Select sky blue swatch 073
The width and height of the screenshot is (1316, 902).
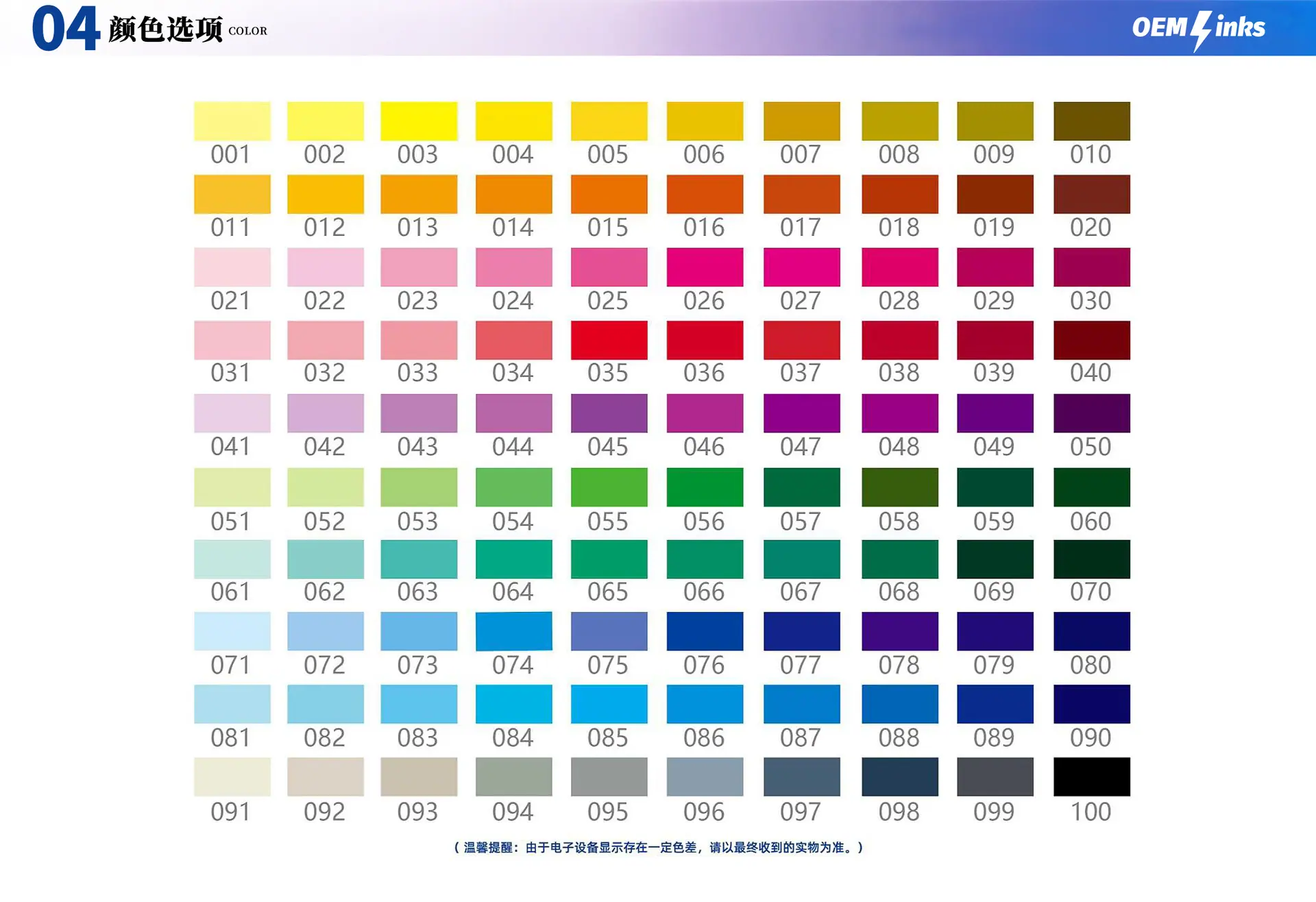419,631
